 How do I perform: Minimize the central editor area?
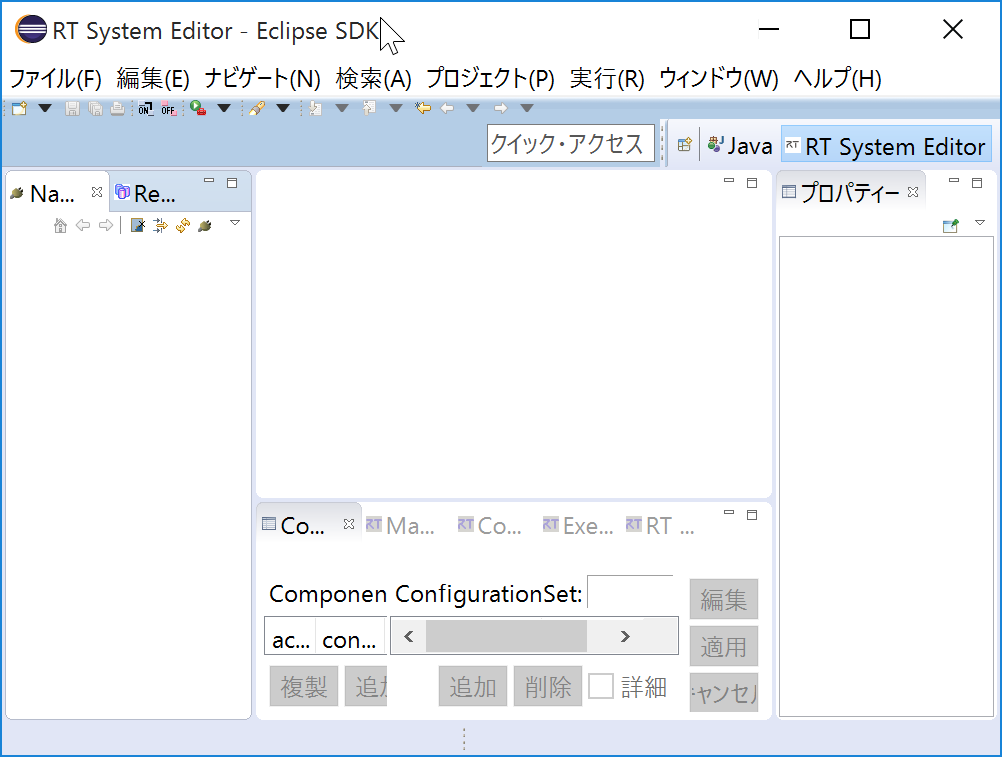(729, 181)
